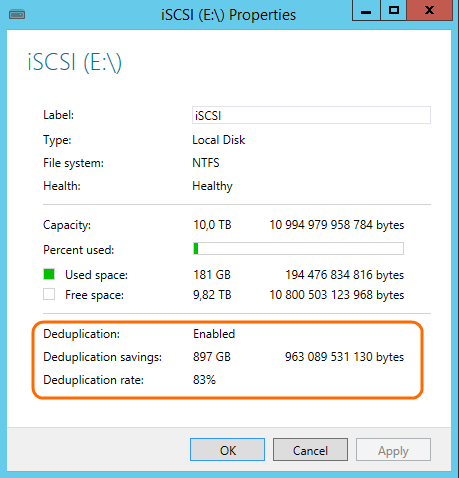Viewport: 459px width, 478px height.
Task: Click the Healthy status value
Action: [212, 186]
